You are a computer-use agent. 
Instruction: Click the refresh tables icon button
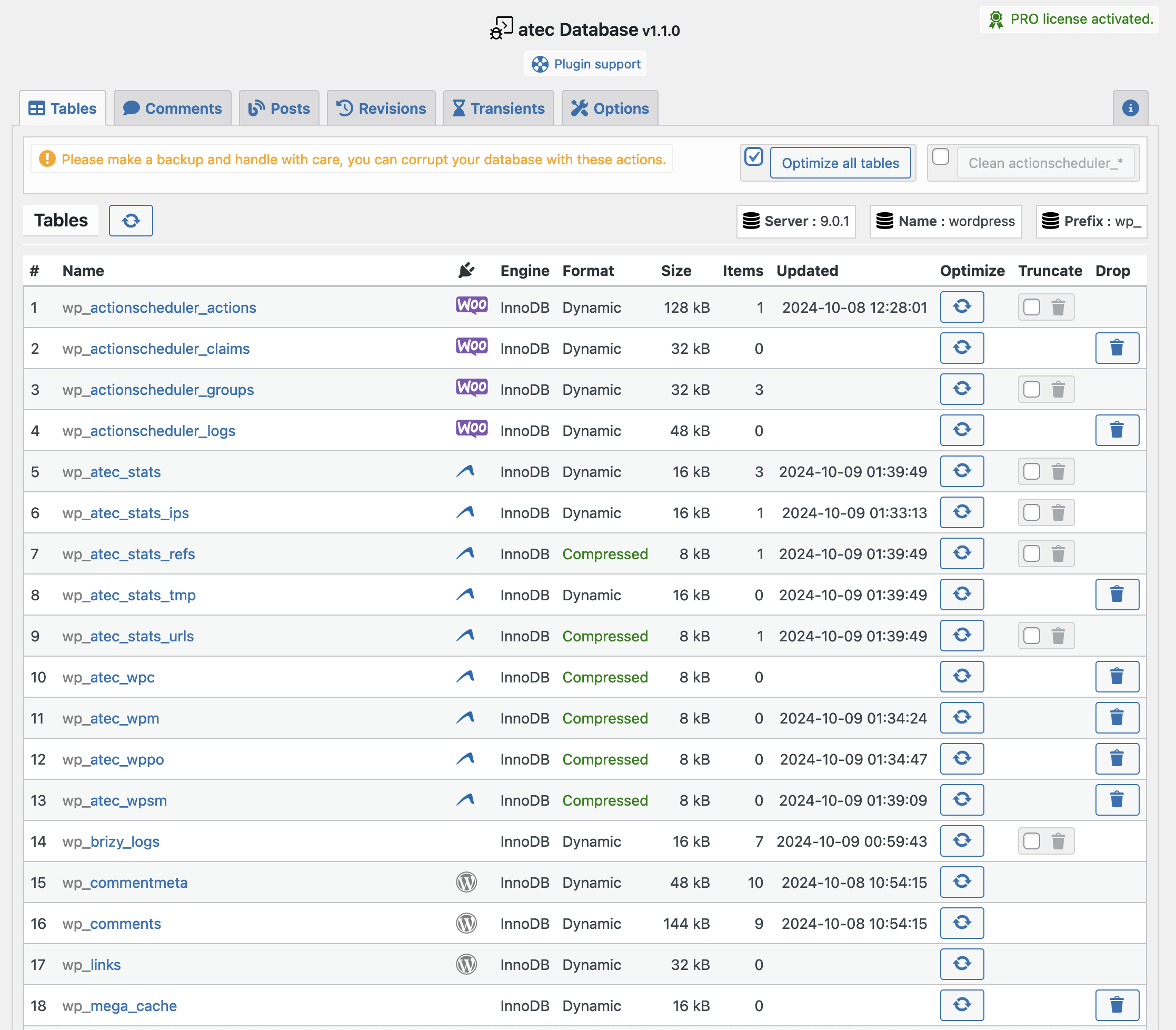point(131,221)
